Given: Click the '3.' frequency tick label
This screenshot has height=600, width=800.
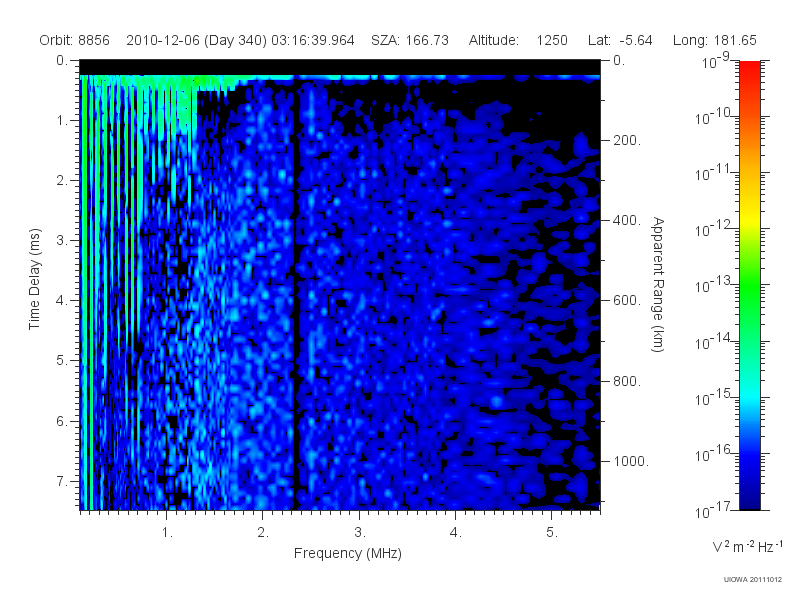Looking at the screenshot, I should coord(360,533).
